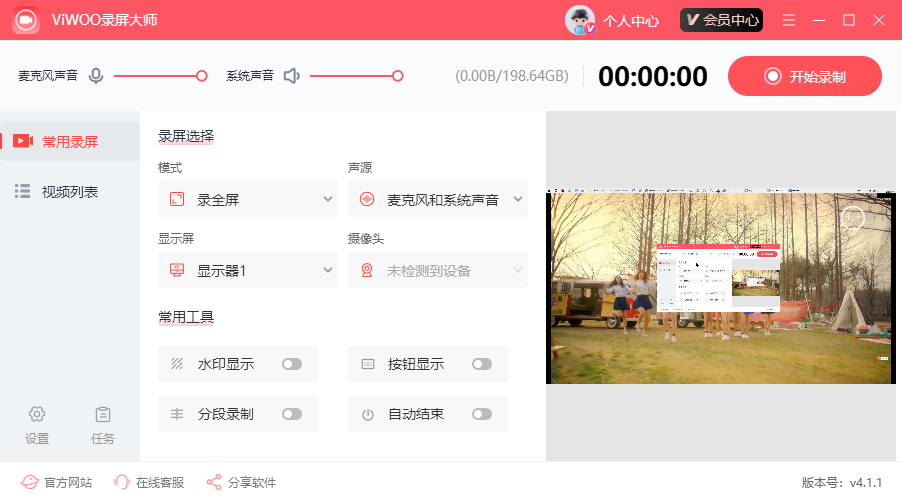902x502 pixels.
Task: Open the 声源 麦克风和系统声音 dropdown
Action: click(x=438, y=199)
